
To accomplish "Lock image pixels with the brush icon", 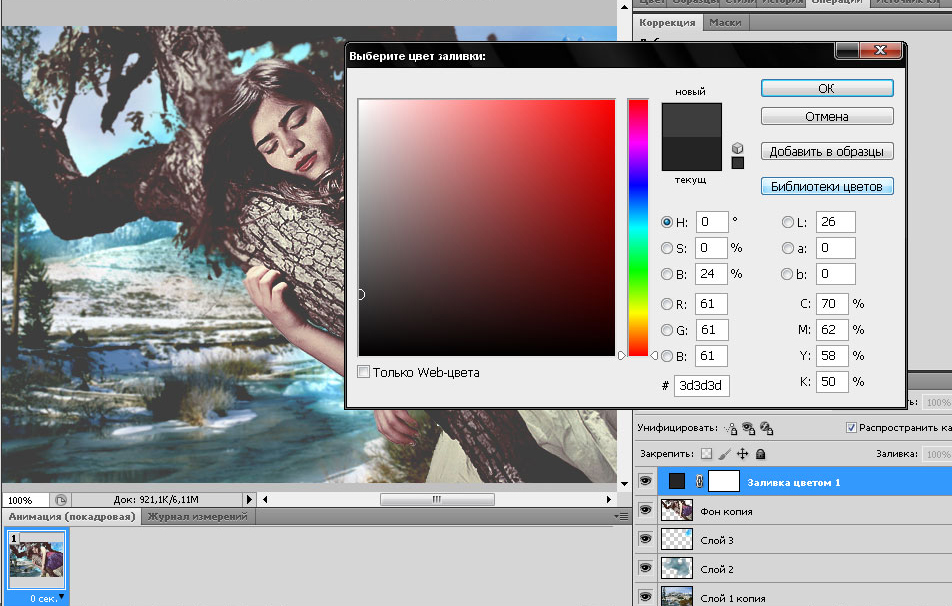I will coord(724,454).
